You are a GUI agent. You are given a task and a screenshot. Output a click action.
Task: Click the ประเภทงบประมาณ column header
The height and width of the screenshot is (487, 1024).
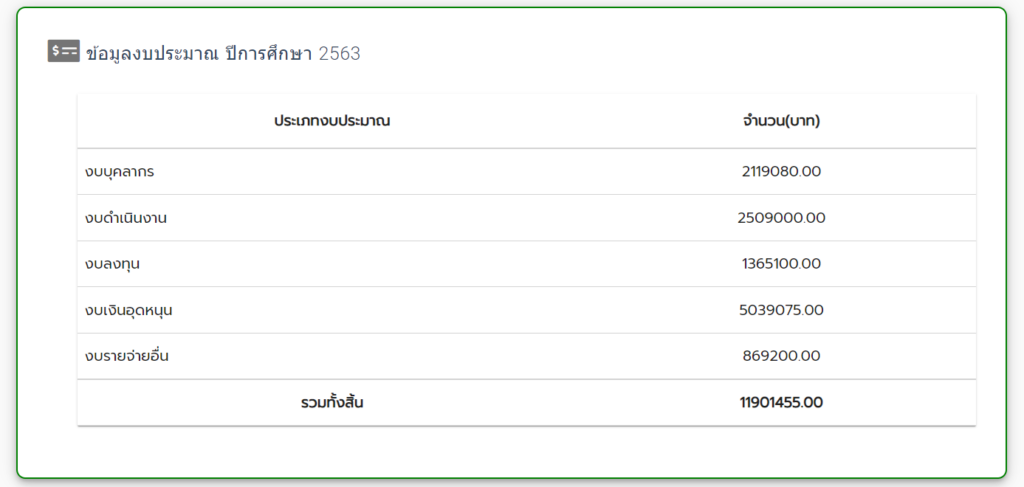click(332, 121)
